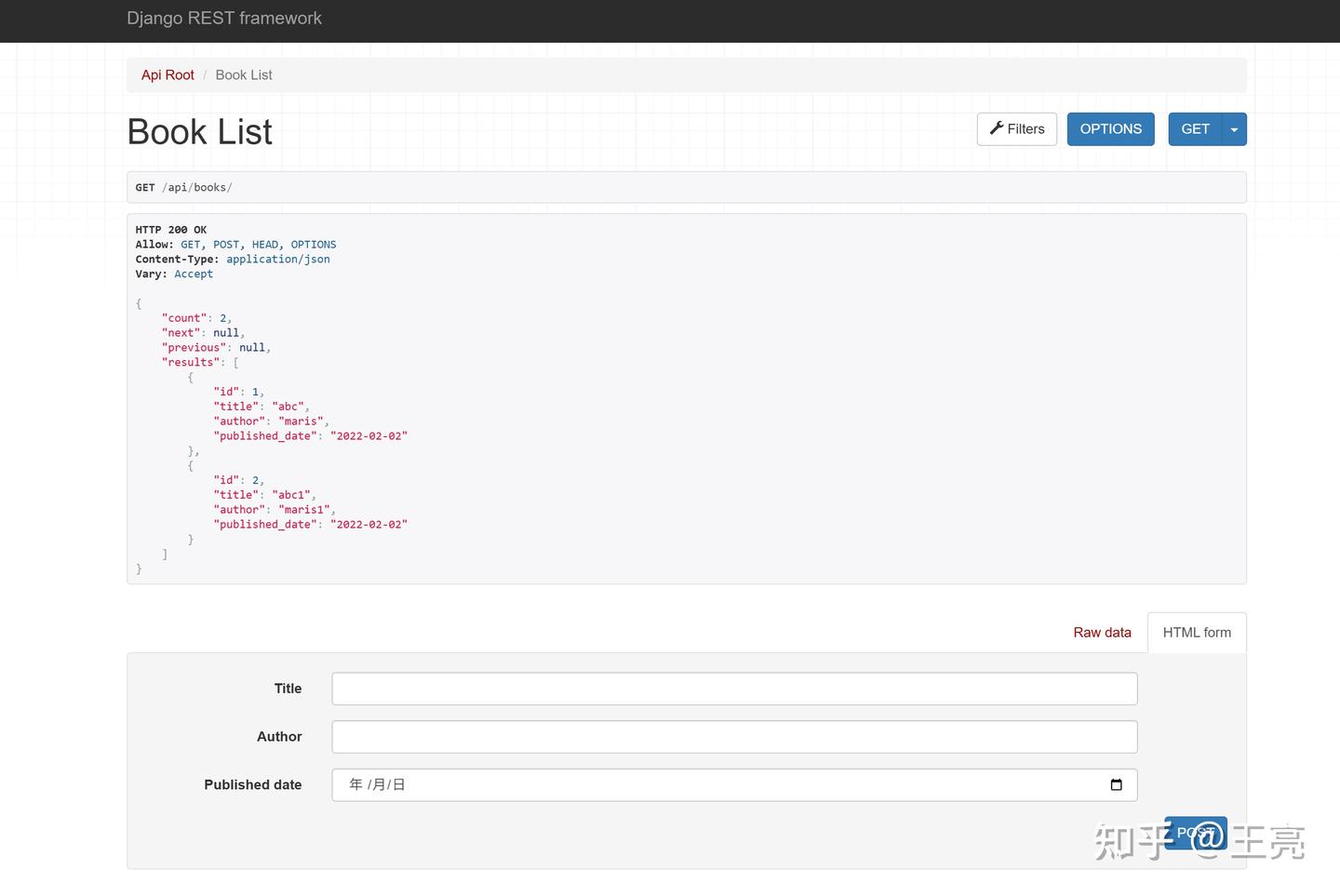Click inside the Title input field
The image size is (1340, 896).
[734, 689]
